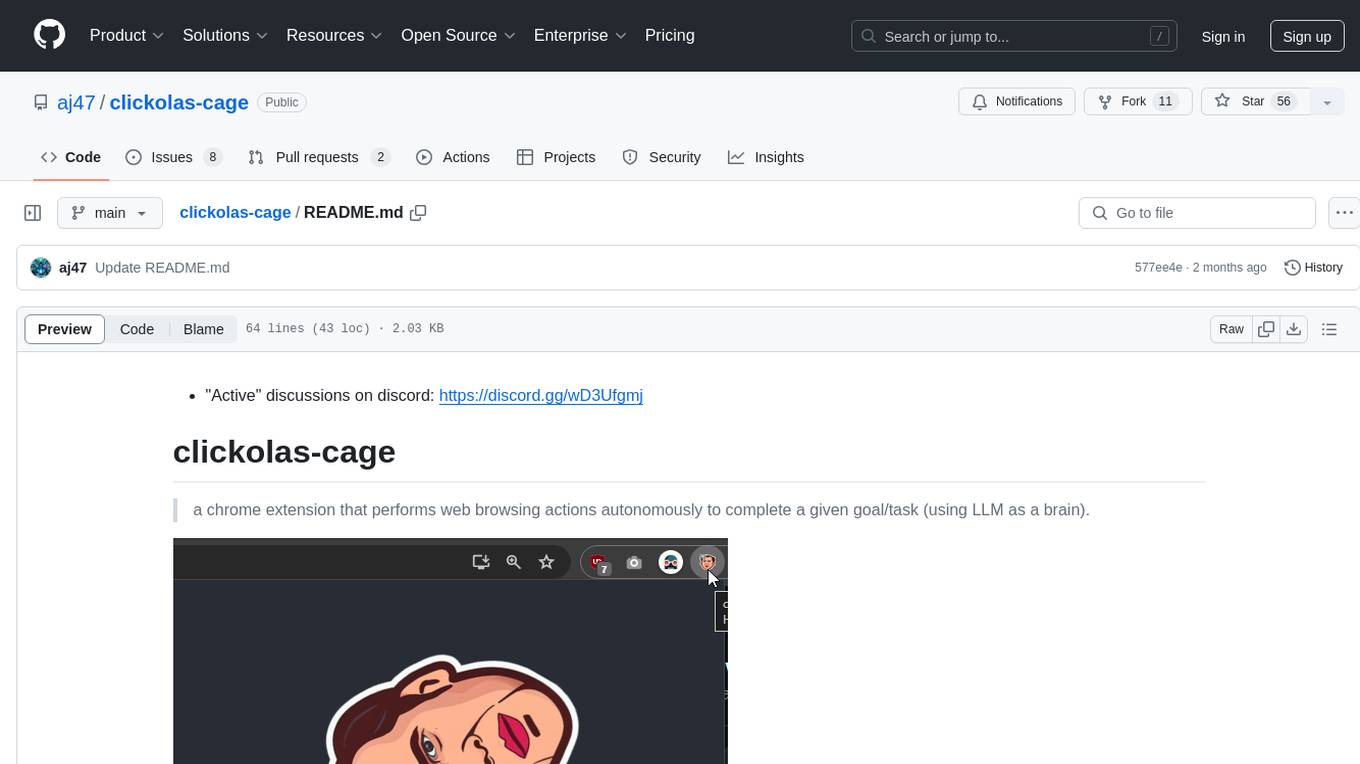
Task: Copy the README.md file path
Action: 418,213
